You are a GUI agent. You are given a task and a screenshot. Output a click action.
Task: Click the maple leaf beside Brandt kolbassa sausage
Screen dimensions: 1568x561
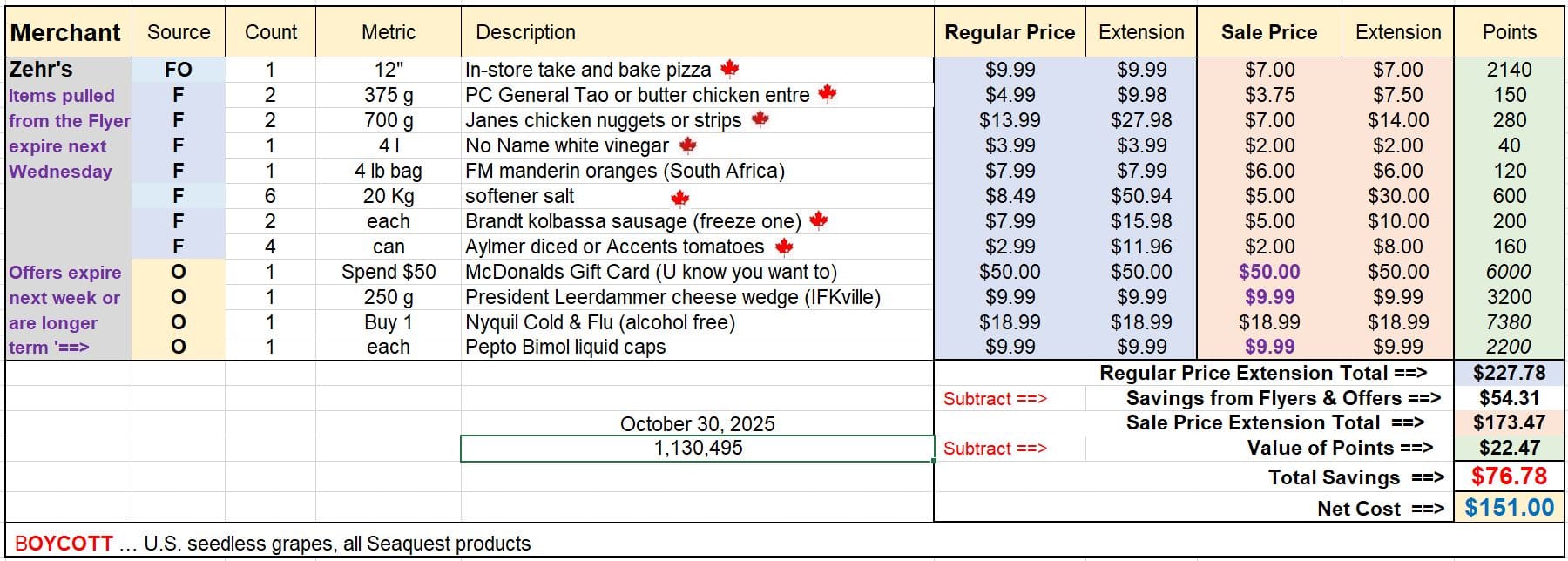tap(818, 220)
